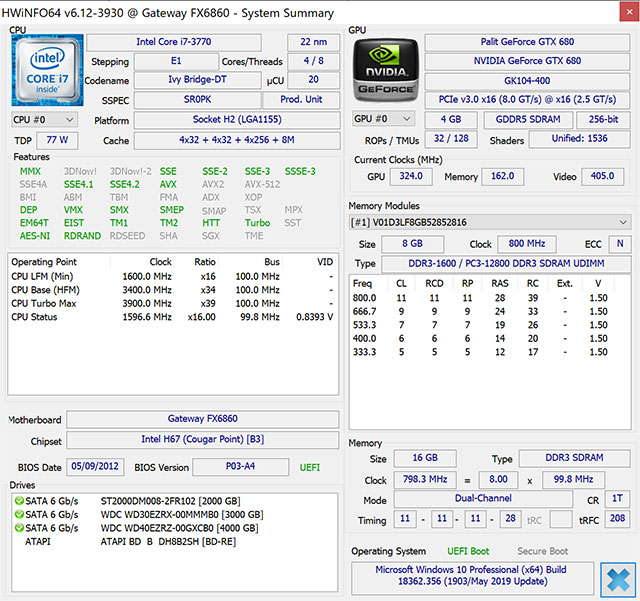Click the GPU clock 324.0 value
Viewport: 640px width, 601px height.
[x=411, y=176]
